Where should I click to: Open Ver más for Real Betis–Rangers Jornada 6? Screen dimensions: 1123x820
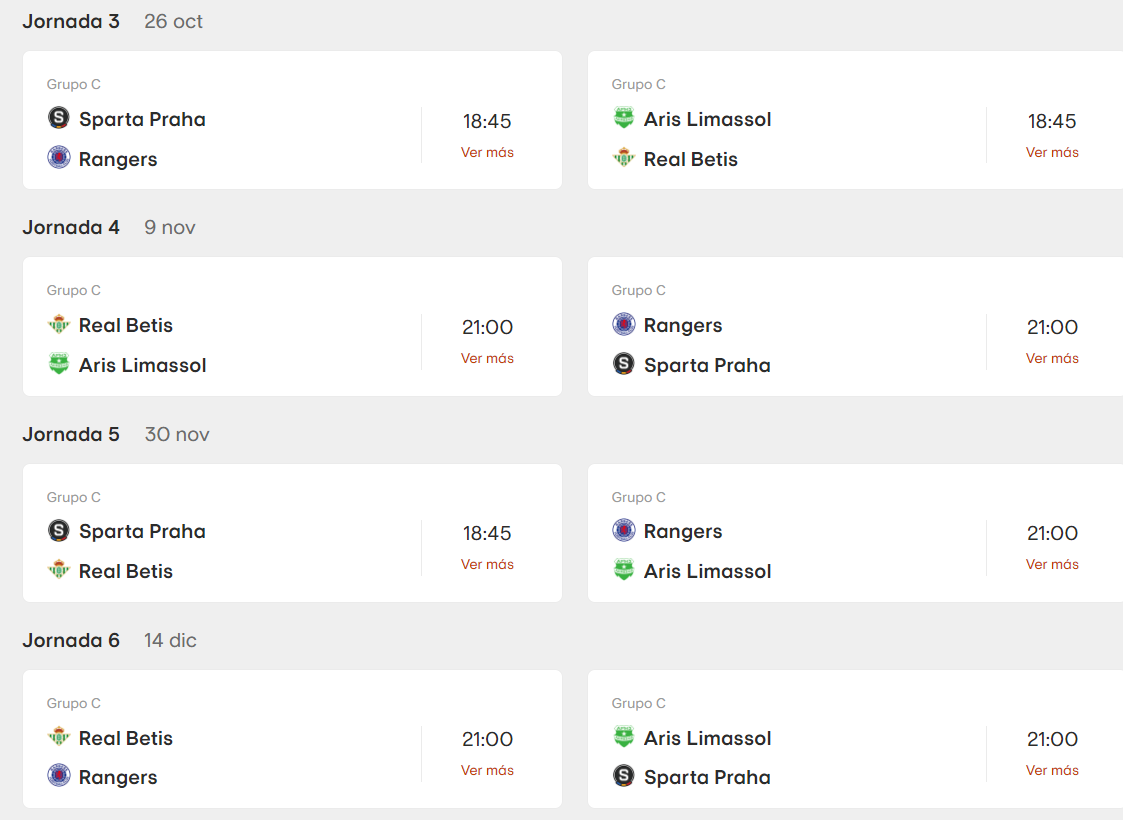tap(487, 770)
